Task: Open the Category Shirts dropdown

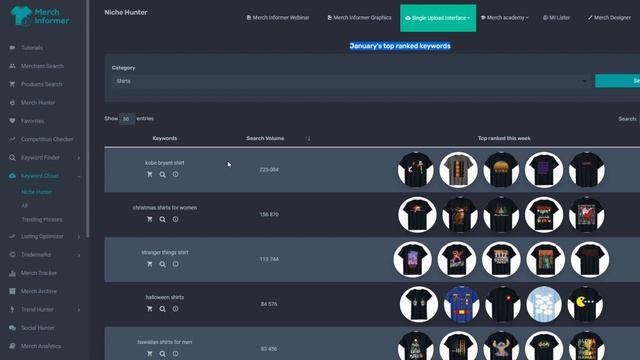Action: click(351, 81)
